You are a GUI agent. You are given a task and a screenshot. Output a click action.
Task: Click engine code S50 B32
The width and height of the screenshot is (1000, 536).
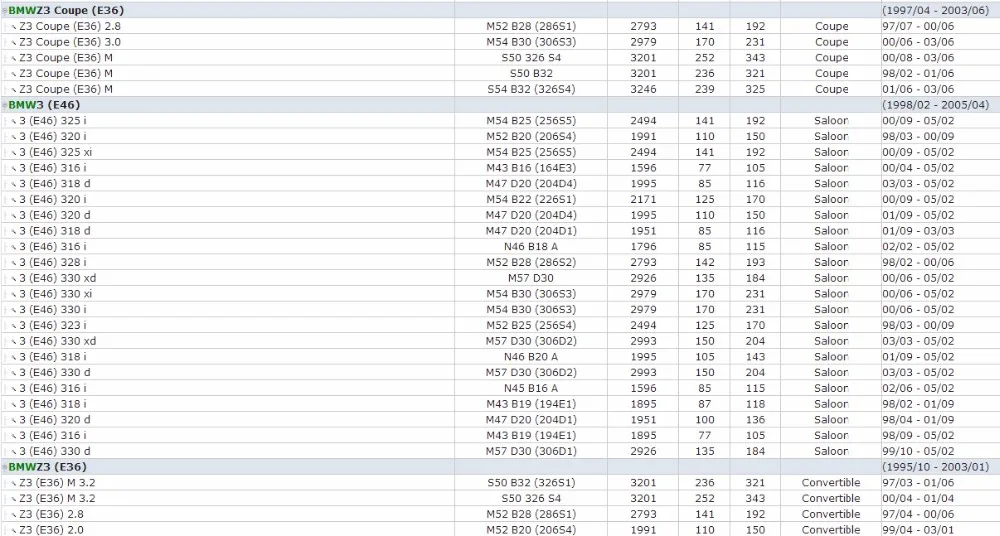click(x=531, y=73)
